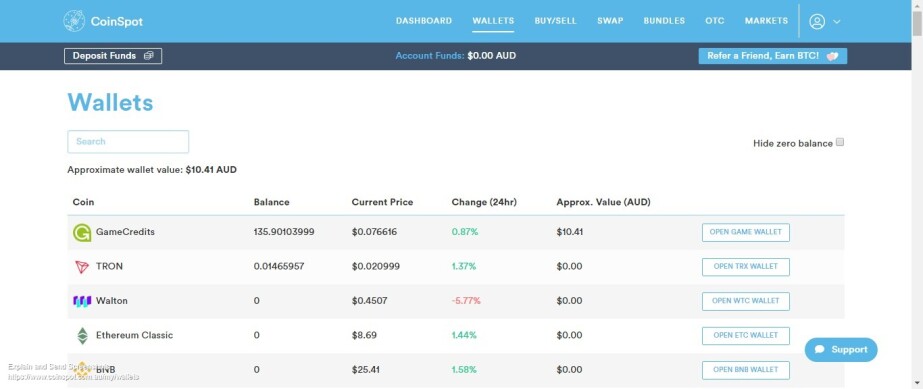Open the Swap page
923x389 pixels.
(x=610, y=21)
